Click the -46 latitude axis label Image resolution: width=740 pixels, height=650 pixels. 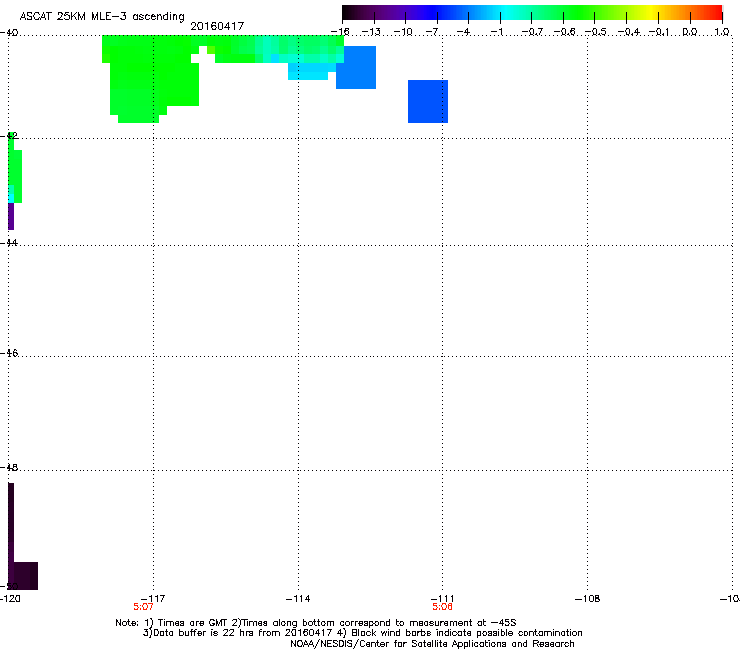click(x=9, y=353)
